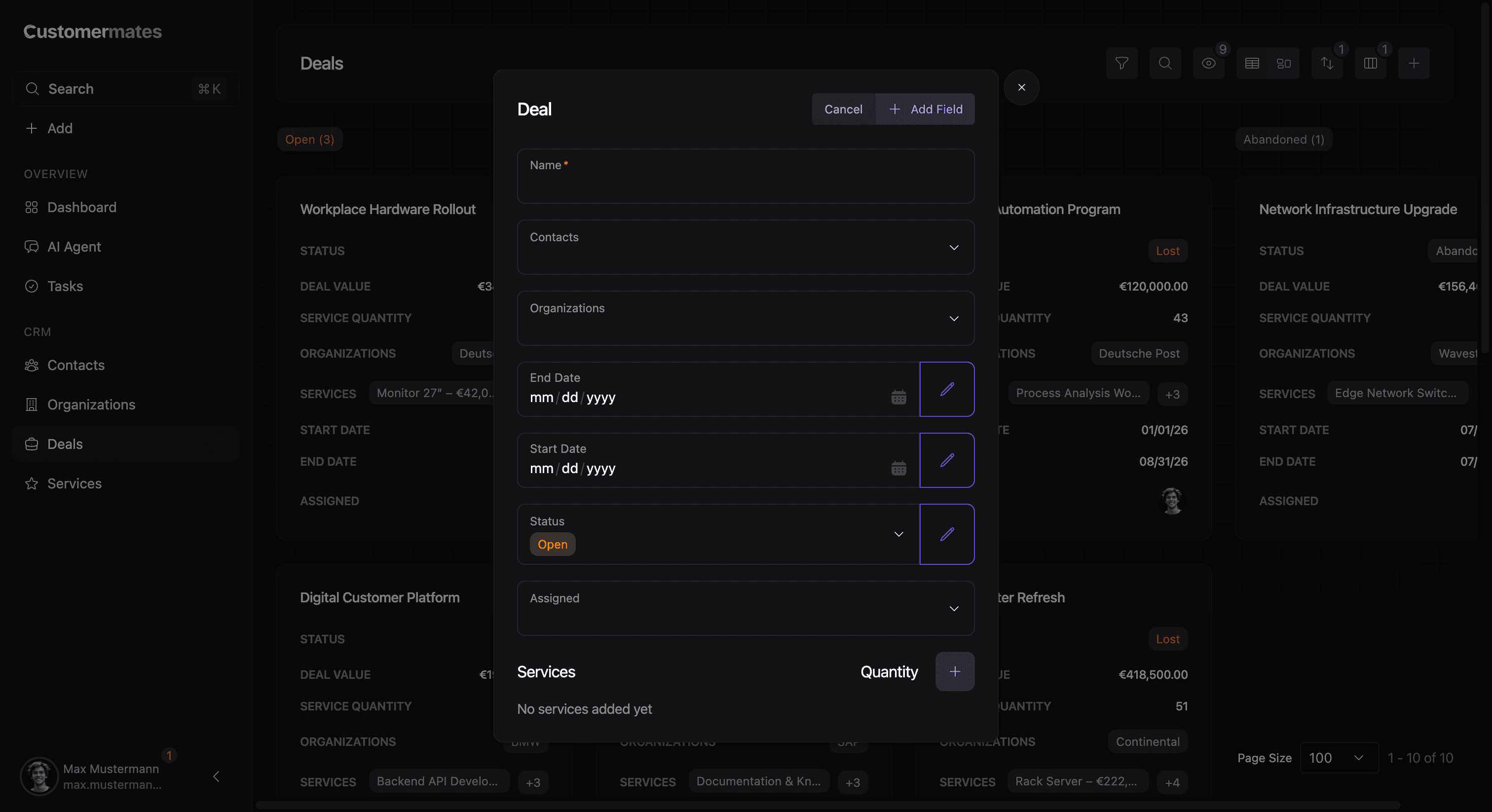Screen dimensions: 1492x812
Task: Click the sort icon with badge 1
Action: (x=1326, y=64)
